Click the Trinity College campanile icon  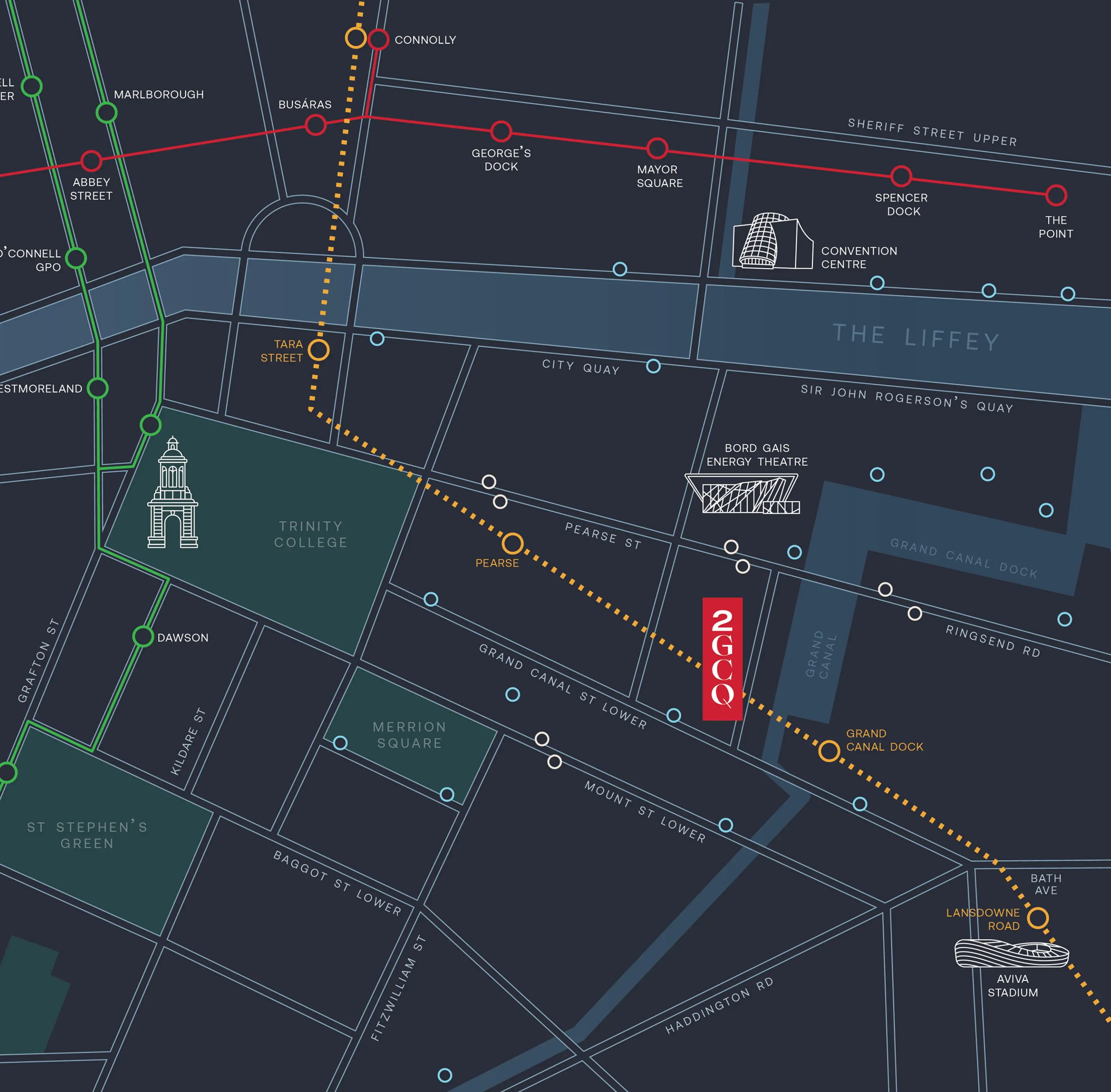173,492
